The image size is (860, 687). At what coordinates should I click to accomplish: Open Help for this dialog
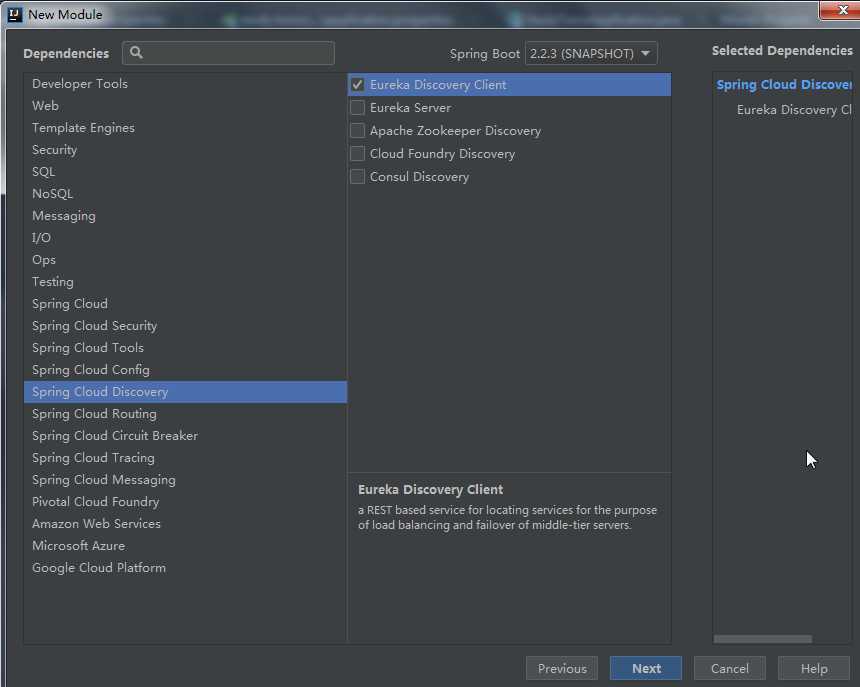click(x=814, y=668)
